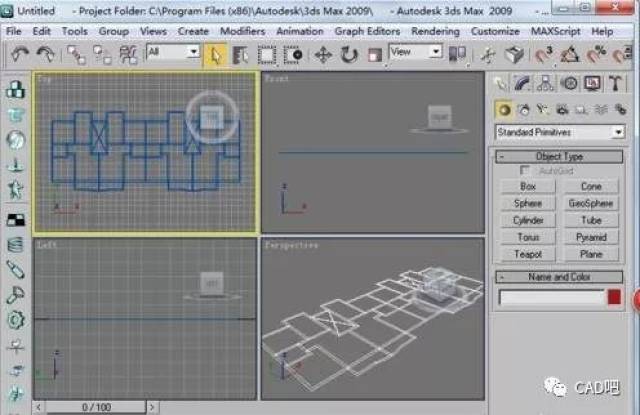Click the Redo arrow in the main toolbar
This screenshot has height=415, width=640.
click(x=45, y=54)
